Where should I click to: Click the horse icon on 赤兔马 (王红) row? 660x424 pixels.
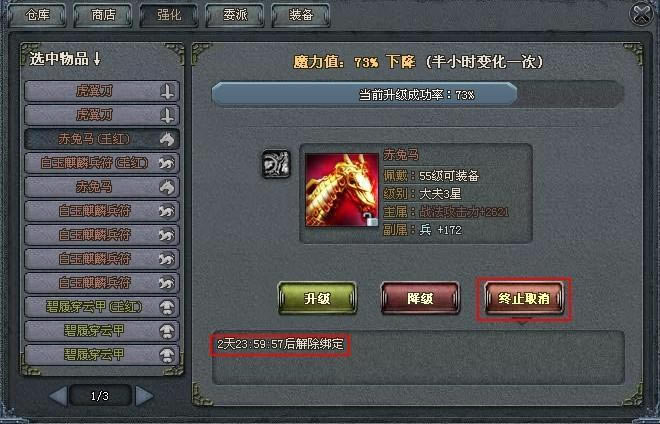[x=167, y=139]
